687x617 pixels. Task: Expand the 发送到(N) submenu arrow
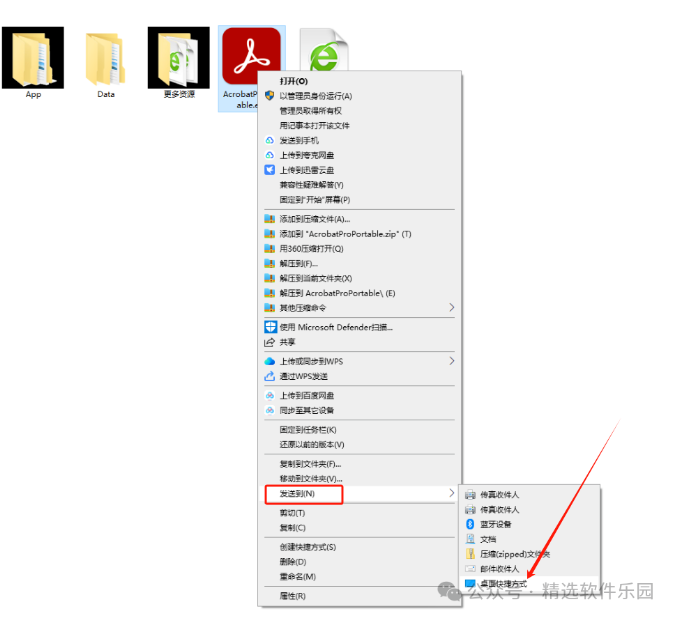click(452, 493)
